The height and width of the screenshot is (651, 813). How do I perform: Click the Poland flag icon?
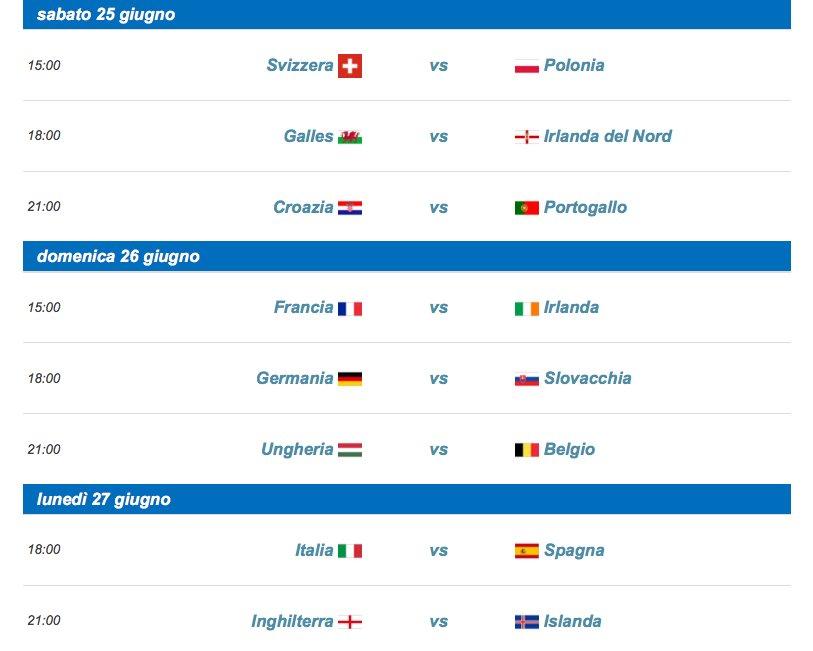(526, 66)
